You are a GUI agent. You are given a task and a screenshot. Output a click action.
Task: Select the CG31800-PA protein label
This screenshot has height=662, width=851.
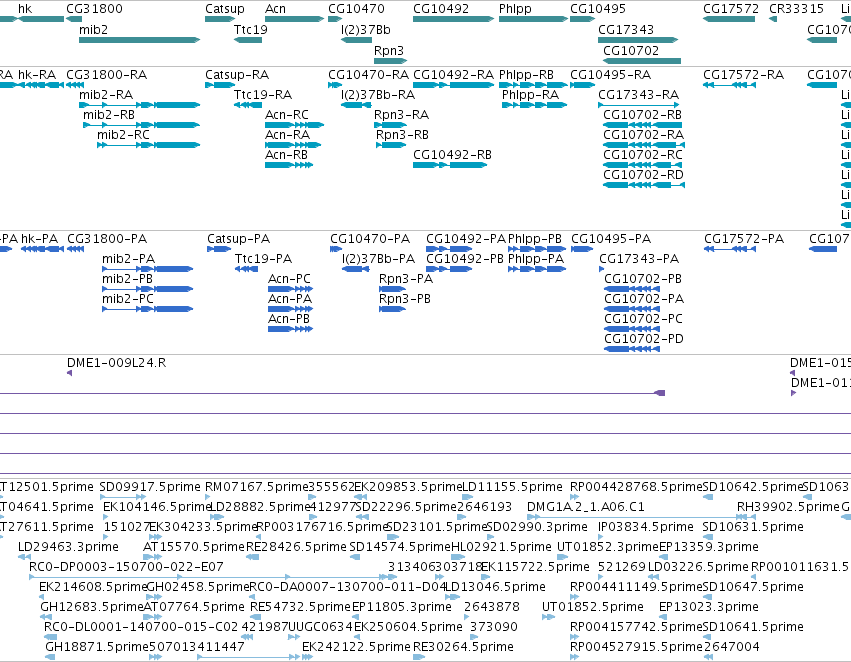click(x=107, y=239)
